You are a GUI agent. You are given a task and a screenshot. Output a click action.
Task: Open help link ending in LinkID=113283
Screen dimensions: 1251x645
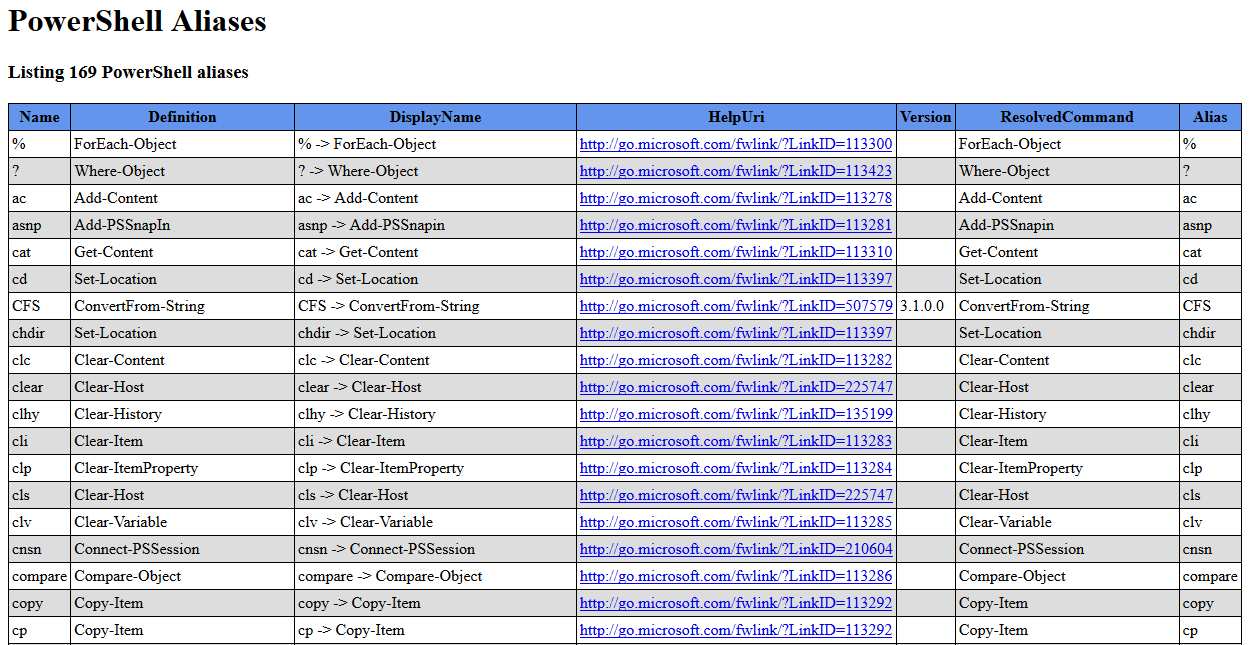[x=736, y=441]
